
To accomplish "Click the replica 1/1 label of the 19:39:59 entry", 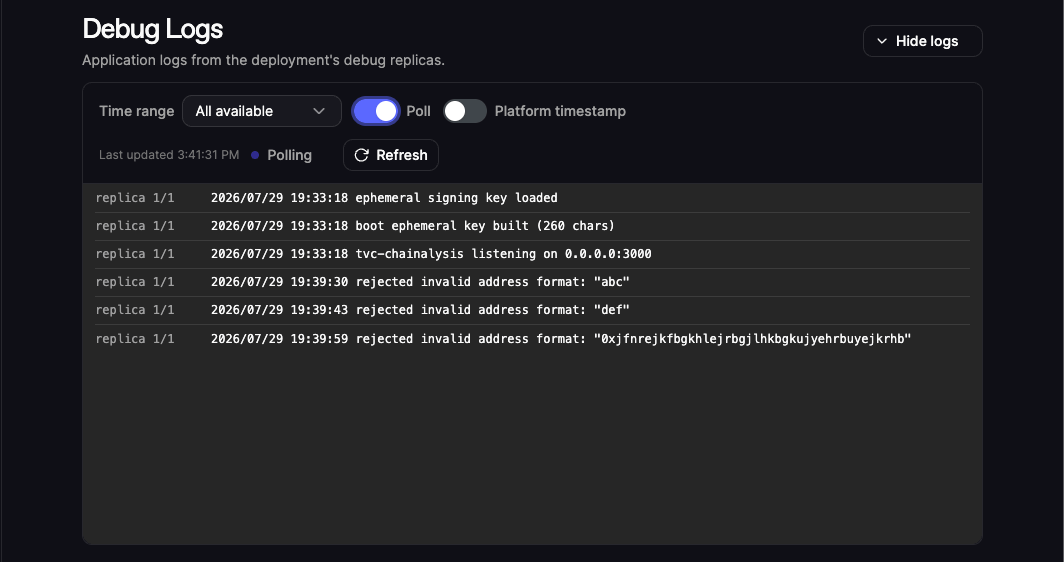I will [x=135, y=338].
